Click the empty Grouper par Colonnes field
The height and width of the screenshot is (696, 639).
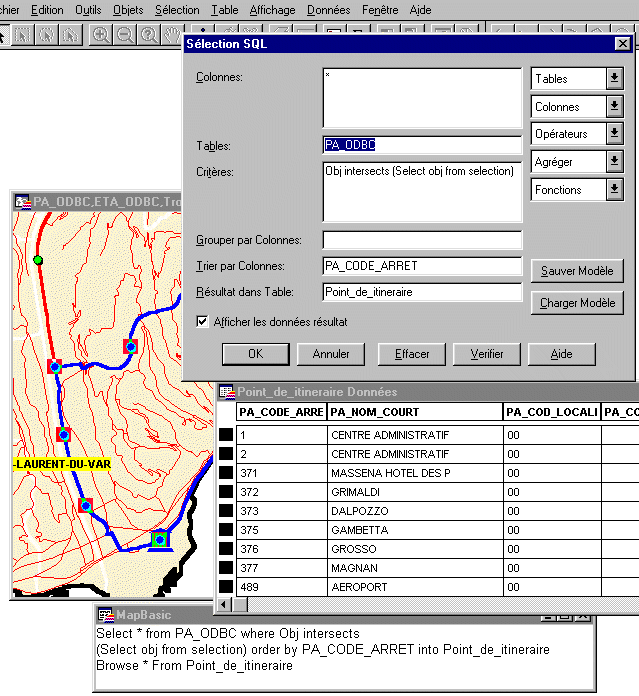[422, 240]
